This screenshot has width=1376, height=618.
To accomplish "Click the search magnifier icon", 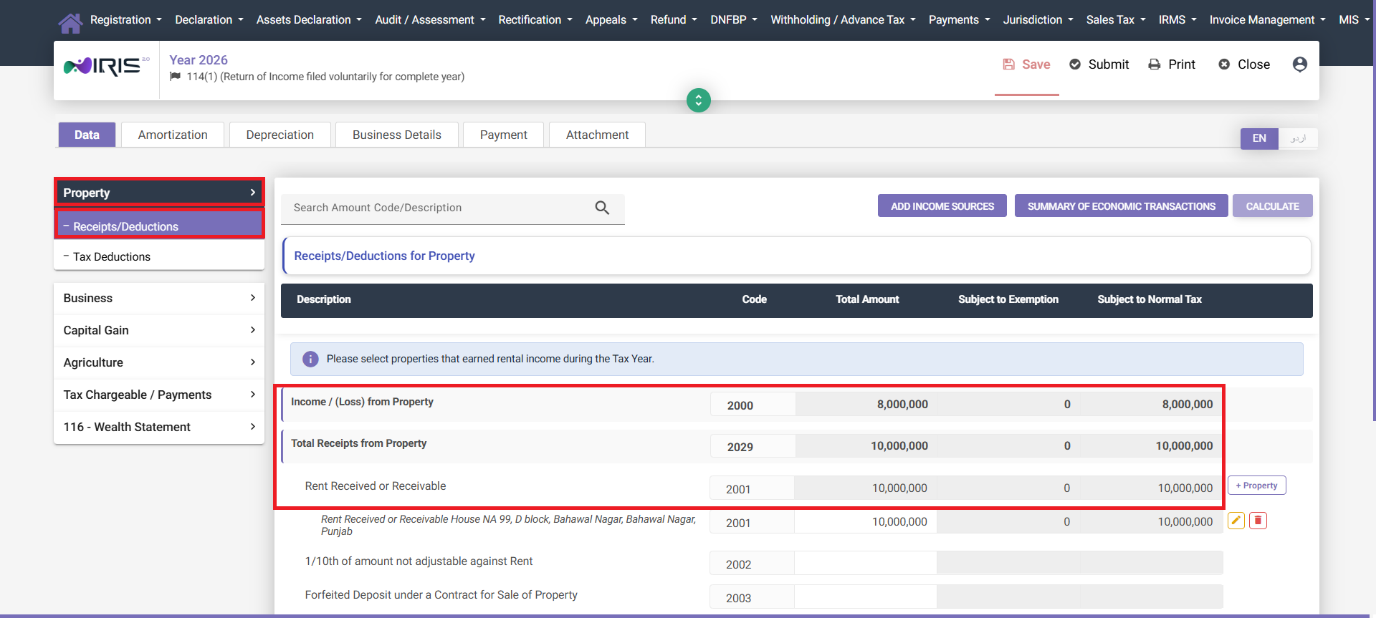I will pyautogui.click(x=602, y=207).
